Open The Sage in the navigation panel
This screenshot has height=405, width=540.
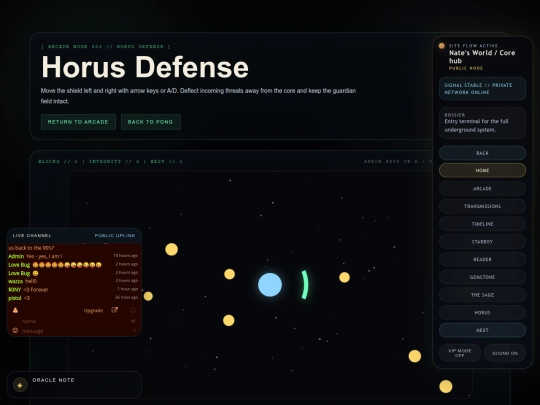click(482, 295)
